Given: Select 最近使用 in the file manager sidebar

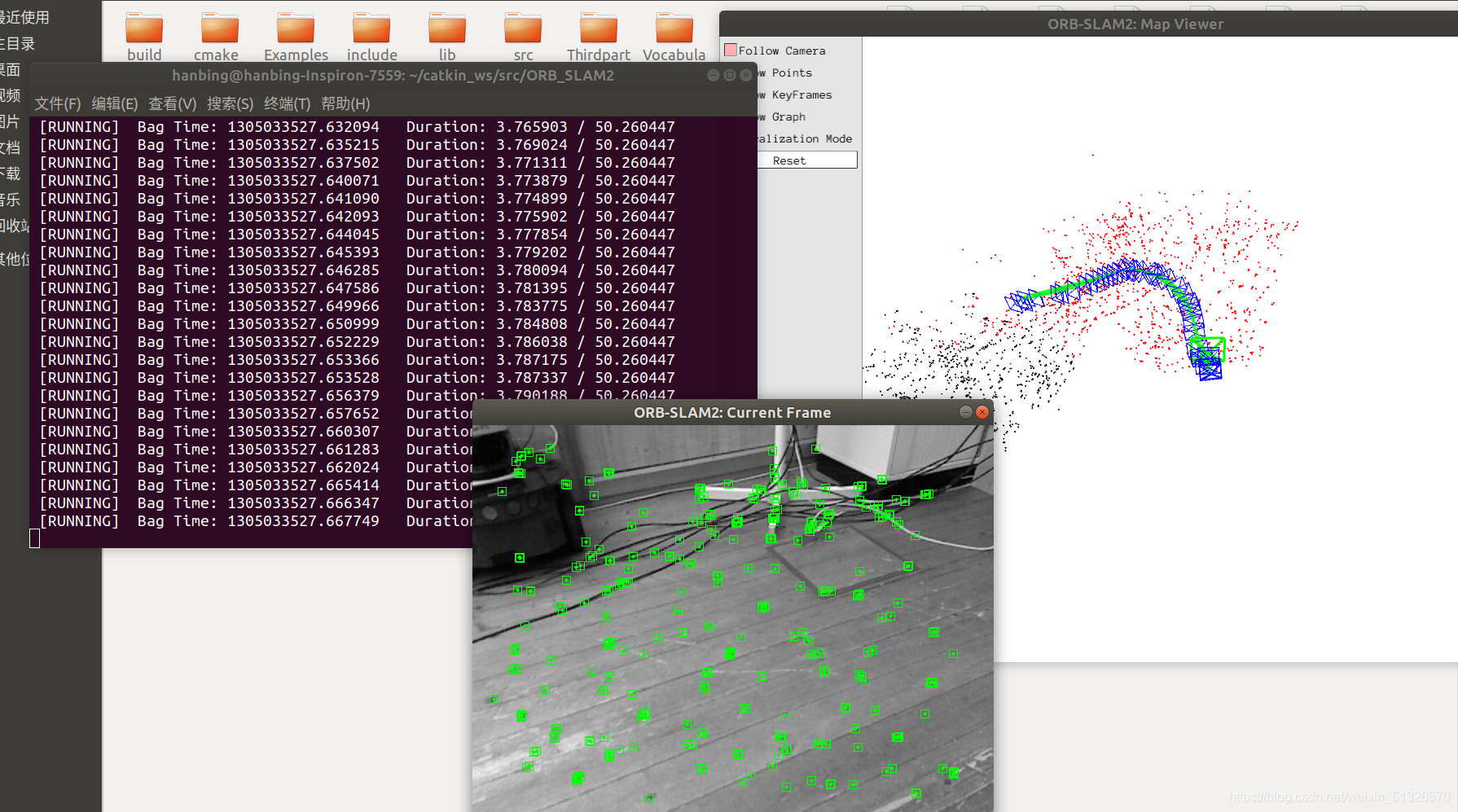Looking at the screenshot, I should (x=25, y=17).
